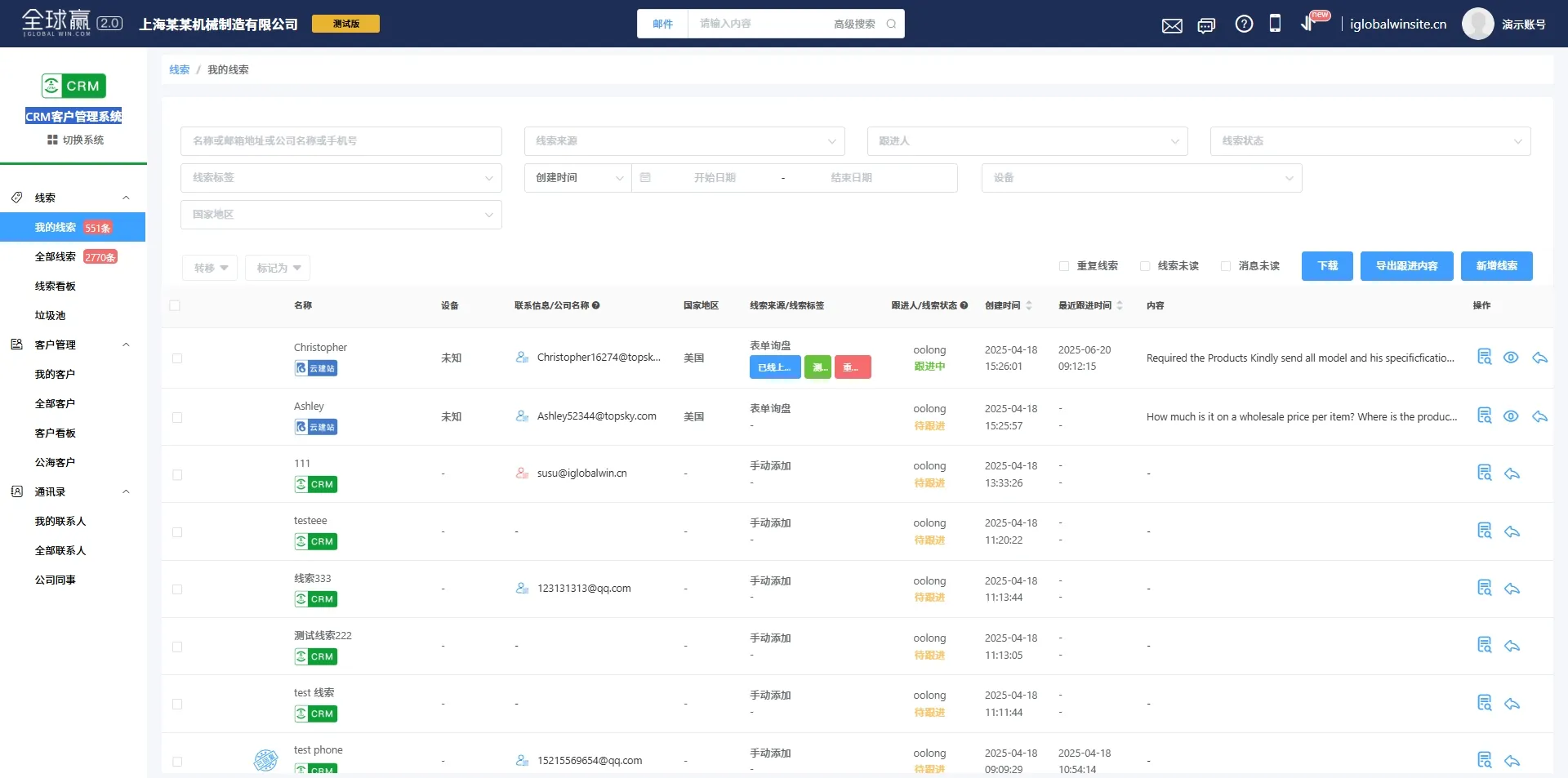
Task: Click transfer arrow icon for Ashley lead
Action: pyautogui.click(x=1539, y=416)
